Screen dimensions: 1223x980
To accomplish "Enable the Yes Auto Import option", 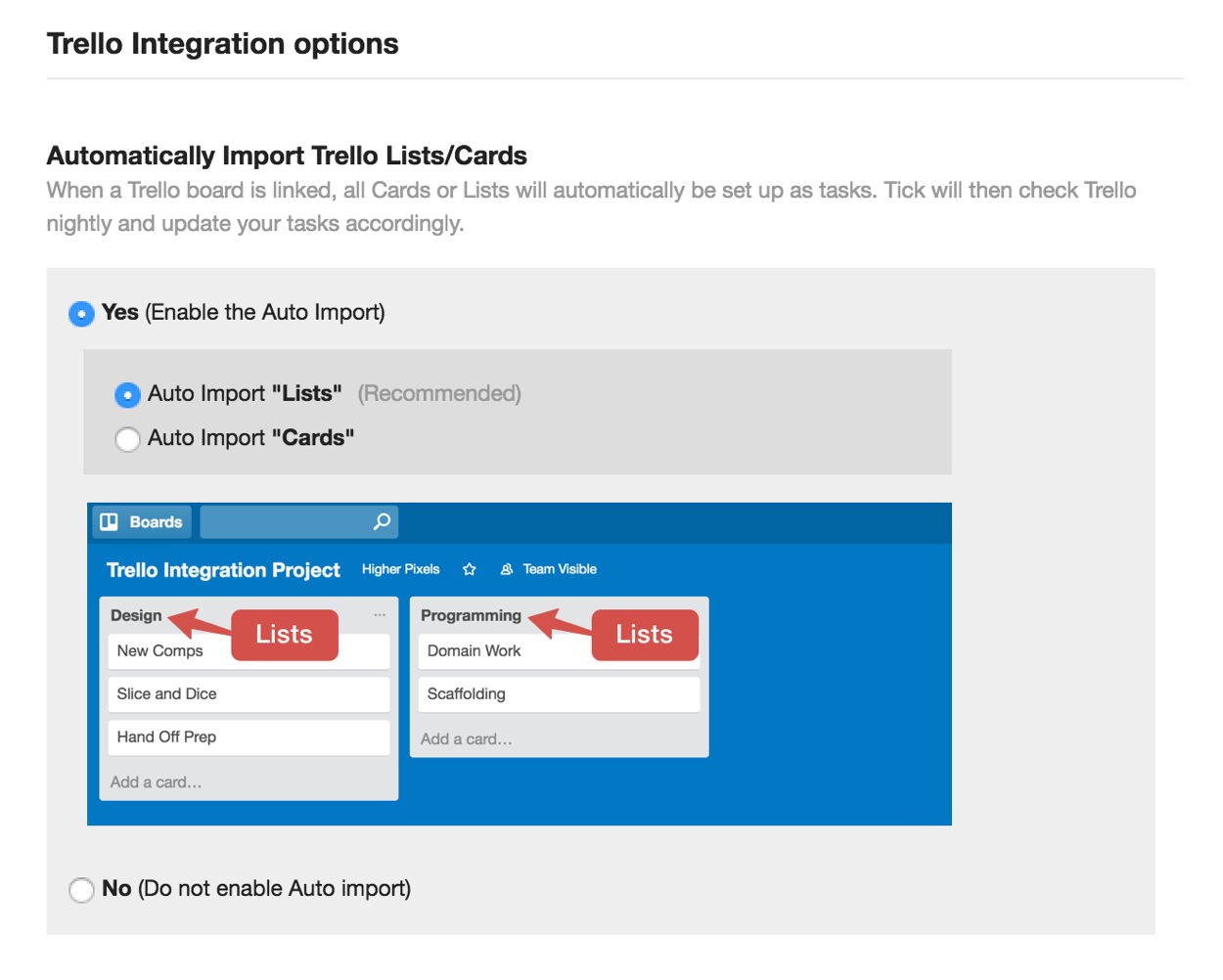I will tap(81, 314).
